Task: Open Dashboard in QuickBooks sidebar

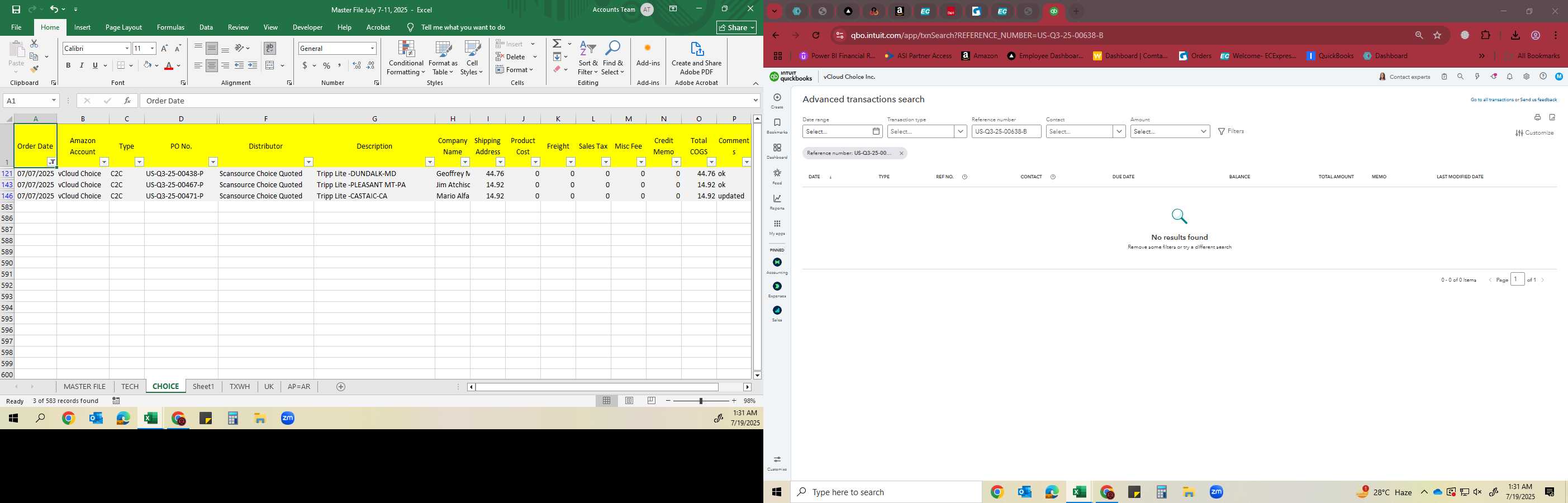Action: pos(777,151)
